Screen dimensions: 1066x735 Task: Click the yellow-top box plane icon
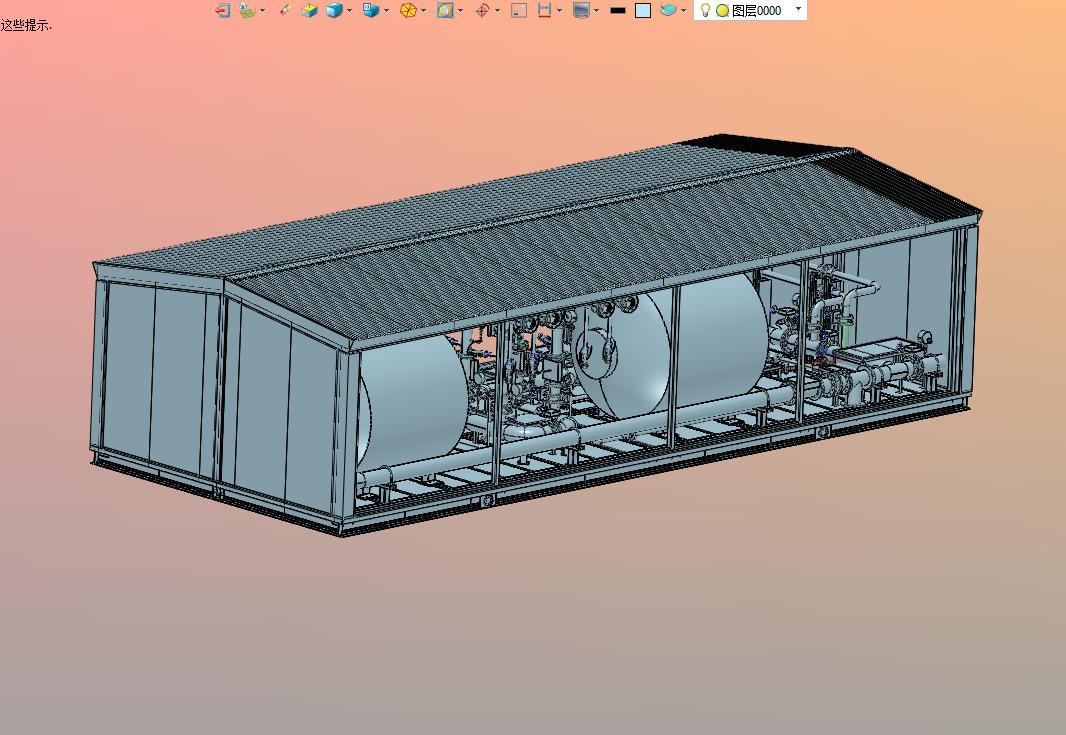(x=309, y=10)
